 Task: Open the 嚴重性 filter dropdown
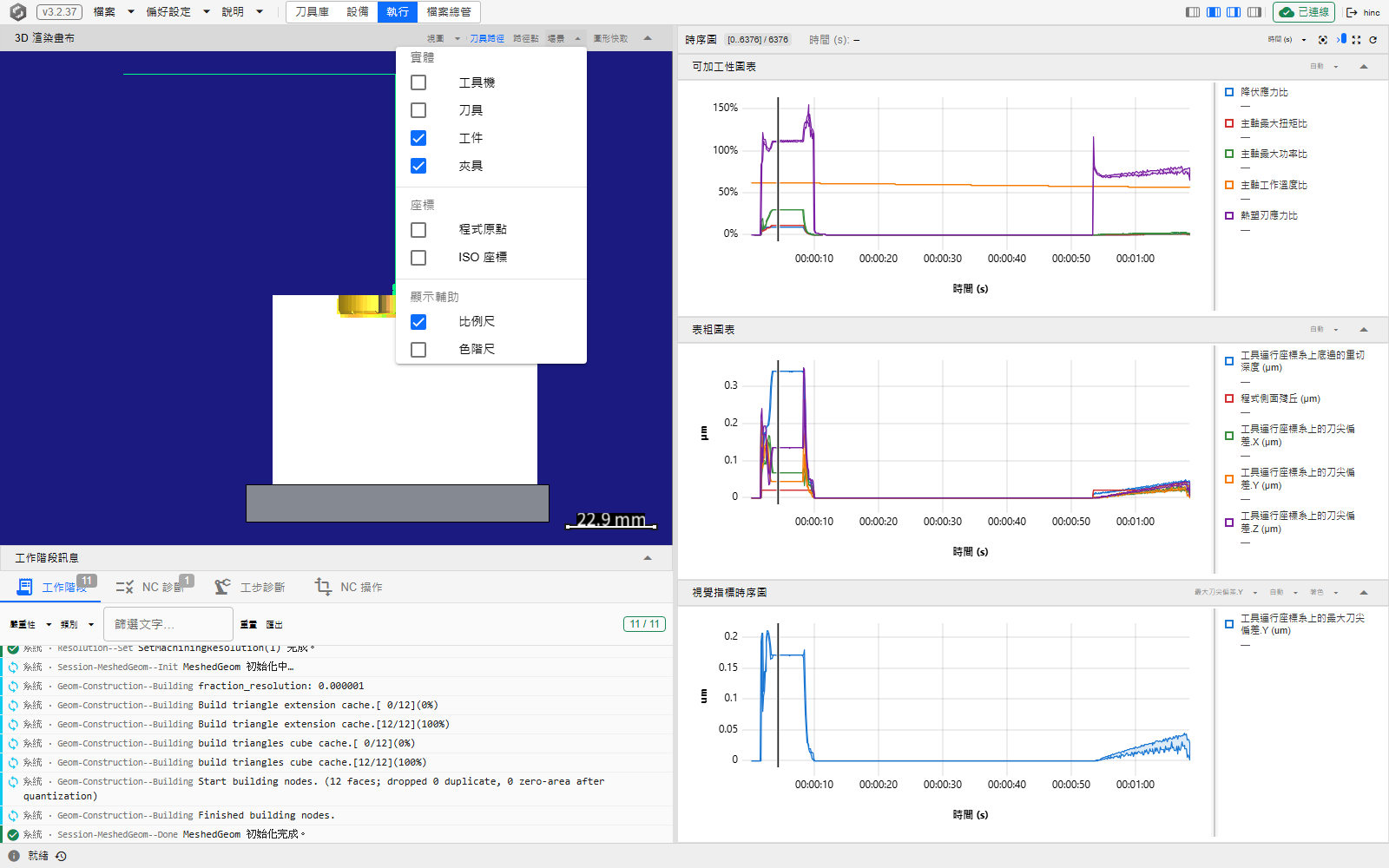[30, 624]
